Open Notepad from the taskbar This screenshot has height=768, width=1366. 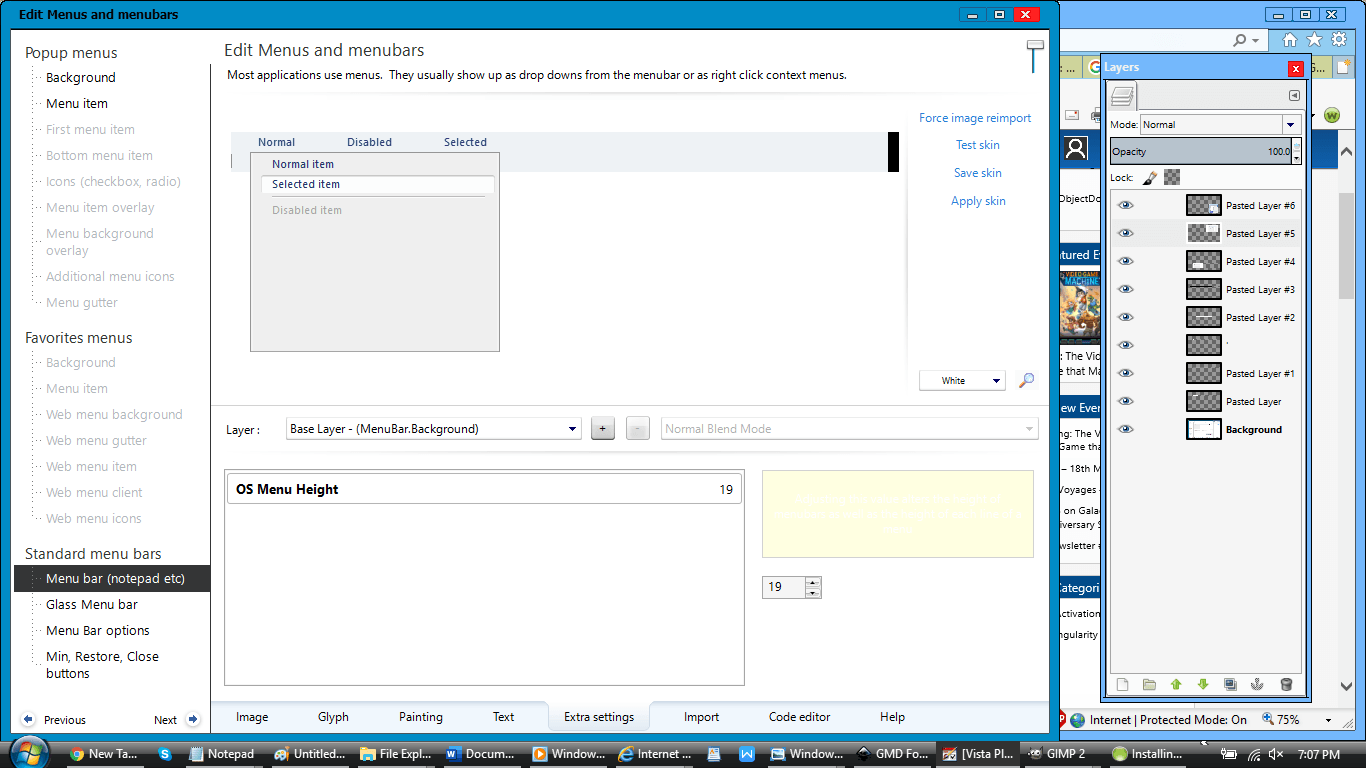222,754
